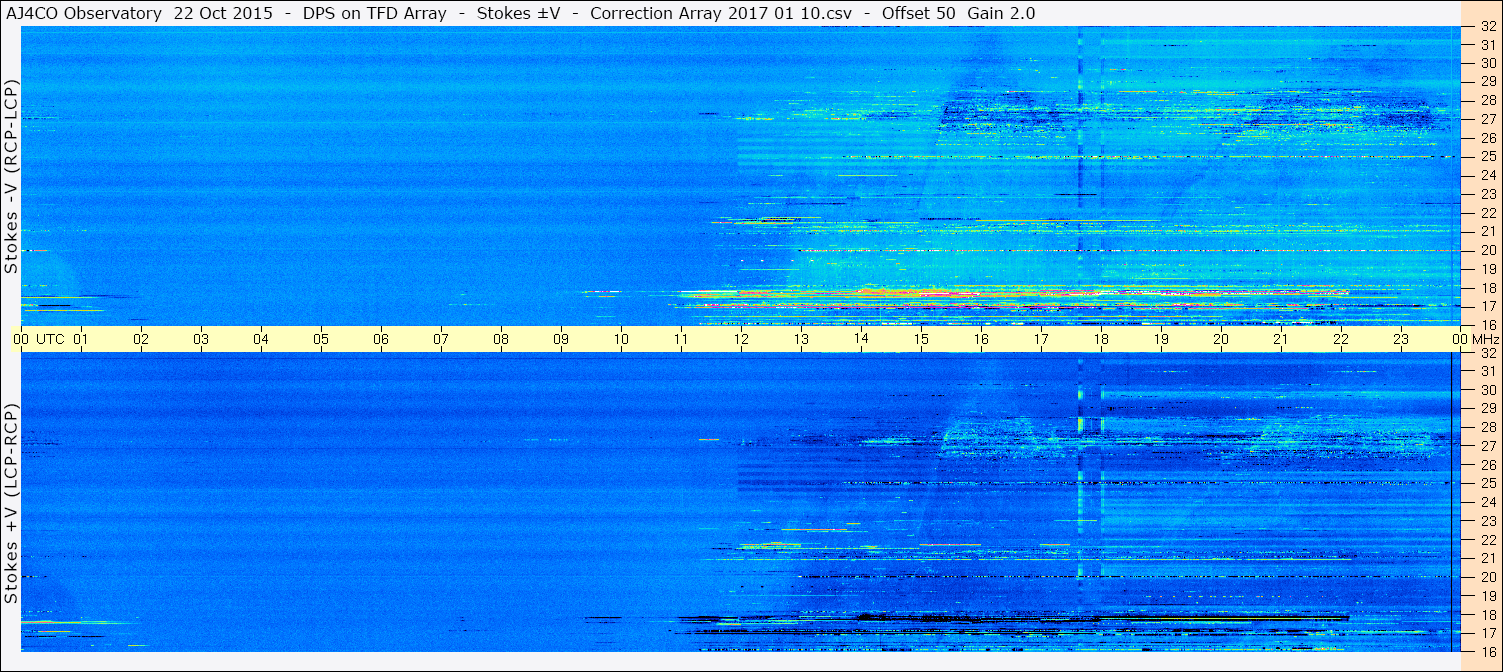This screenshot has width=1503, height=672.
Task: Click 28 MHz label on upper Stokes -V scale
Action: [1488, 100]
